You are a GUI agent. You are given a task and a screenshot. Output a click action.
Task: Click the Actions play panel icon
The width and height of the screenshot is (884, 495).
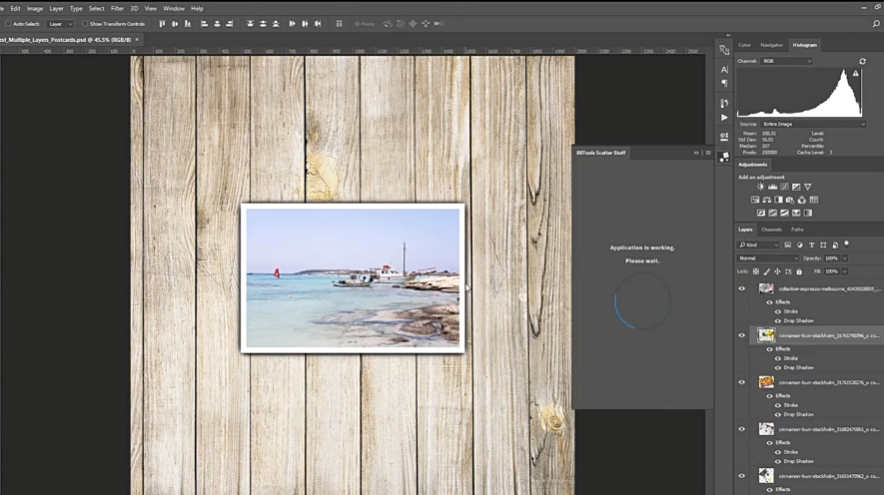coord(724,118)
